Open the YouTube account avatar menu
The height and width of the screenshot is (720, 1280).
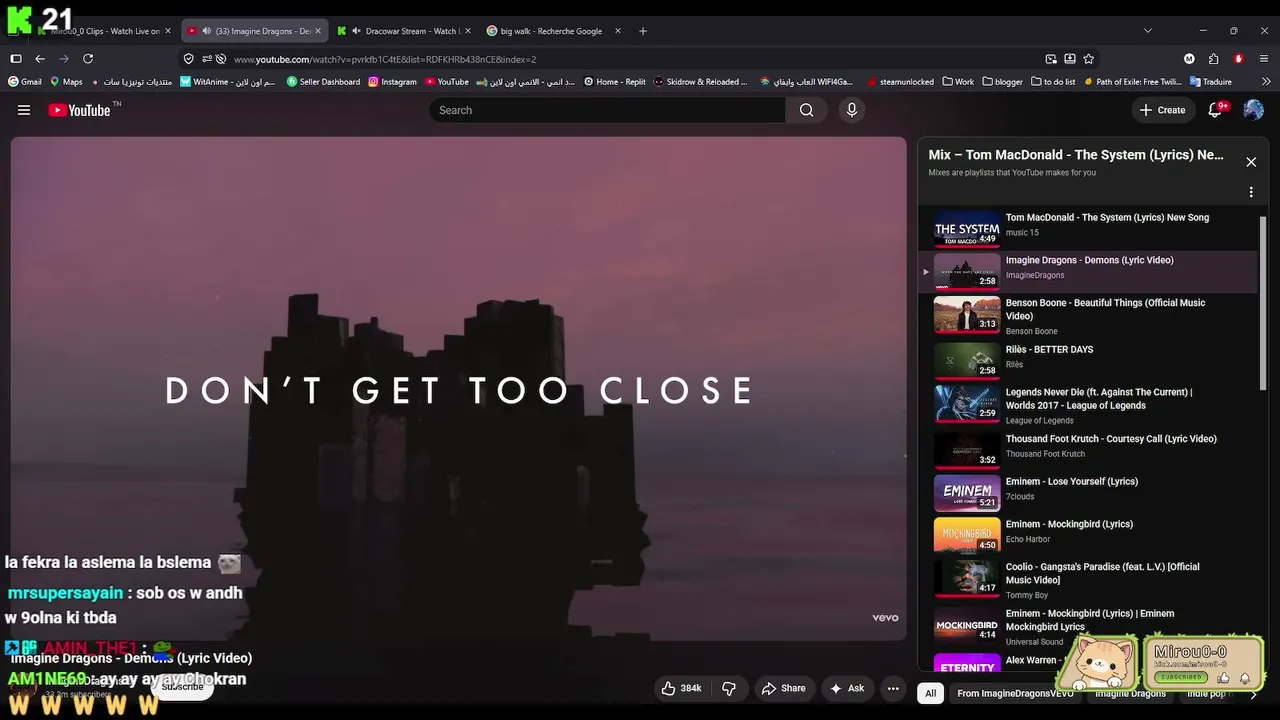[x=1253, y=110]
